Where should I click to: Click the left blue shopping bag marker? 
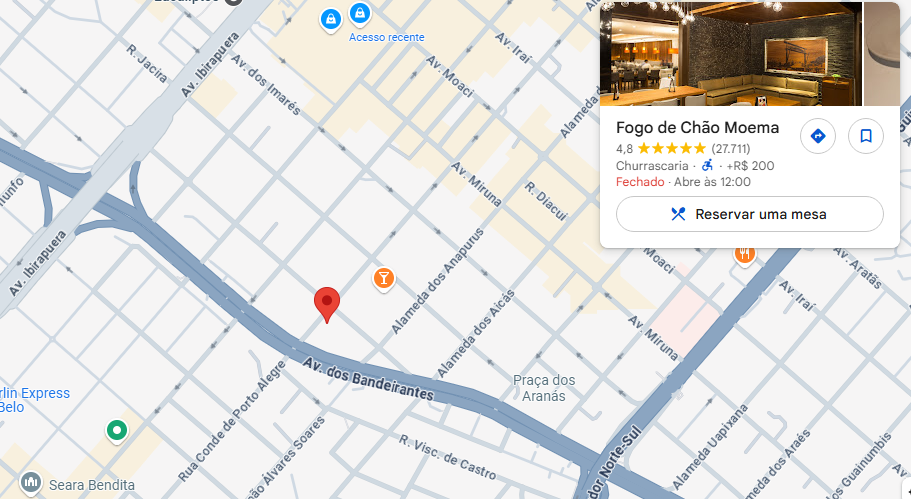pos(331,20)
